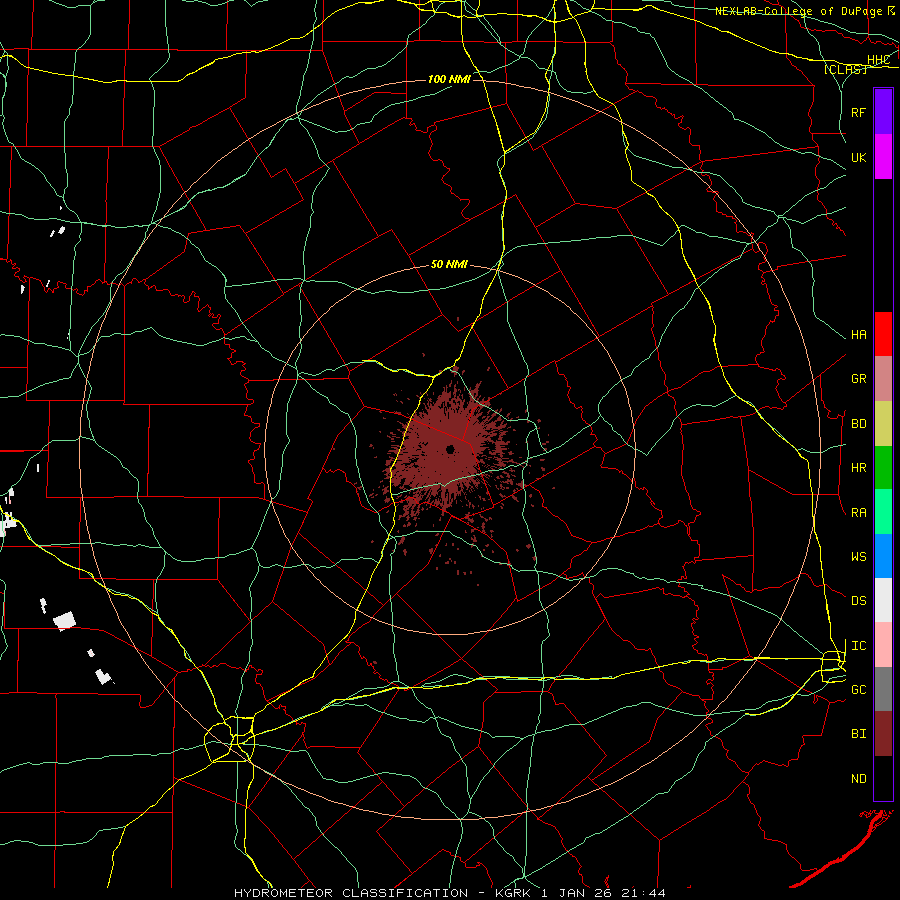The image size is (900, 900).
Task: Click the GC legend label
Action: click(x=858, y=690)
